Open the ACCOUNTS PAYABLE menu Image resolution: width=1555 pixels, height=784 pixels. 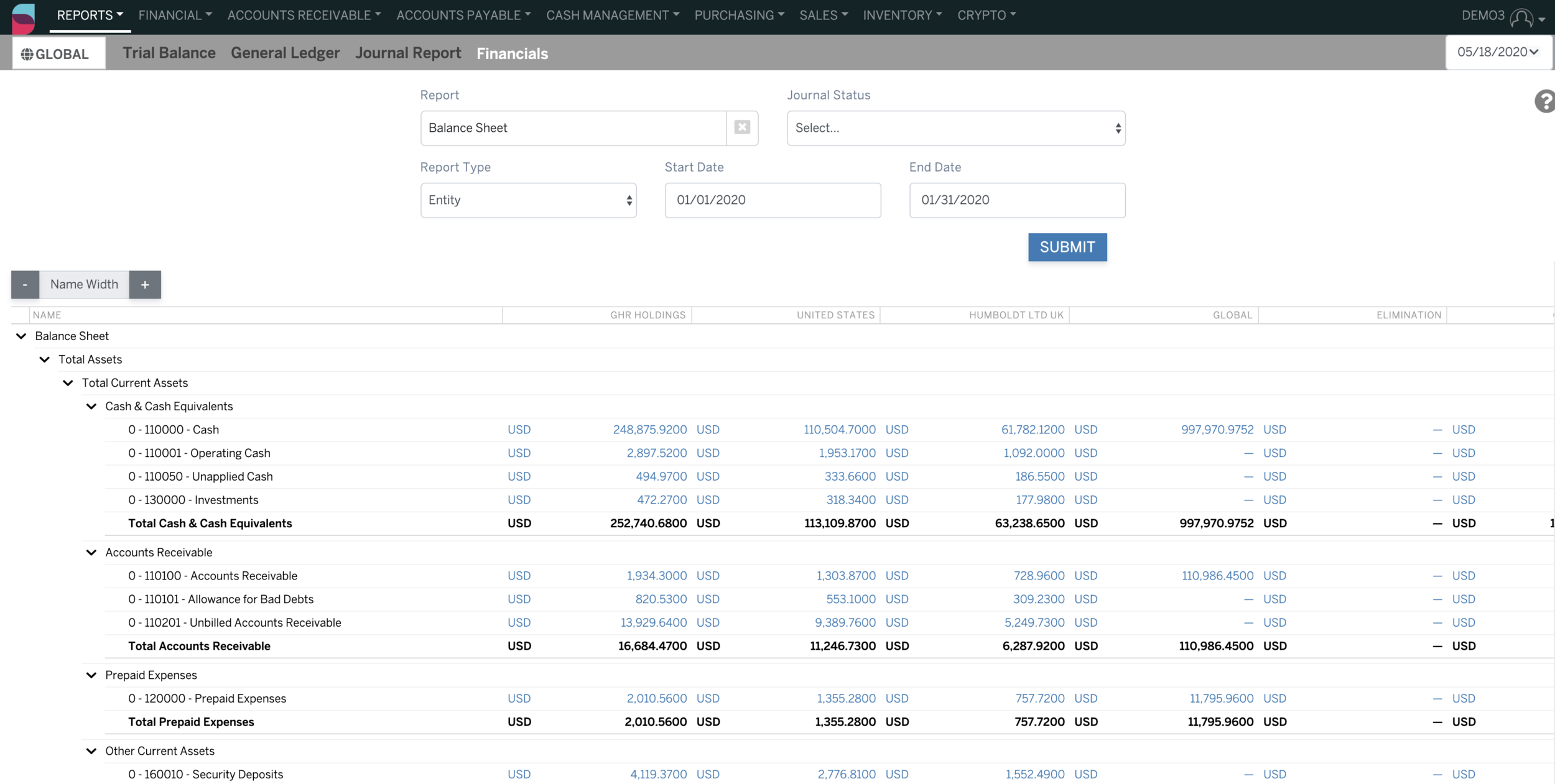coord(464,15)
